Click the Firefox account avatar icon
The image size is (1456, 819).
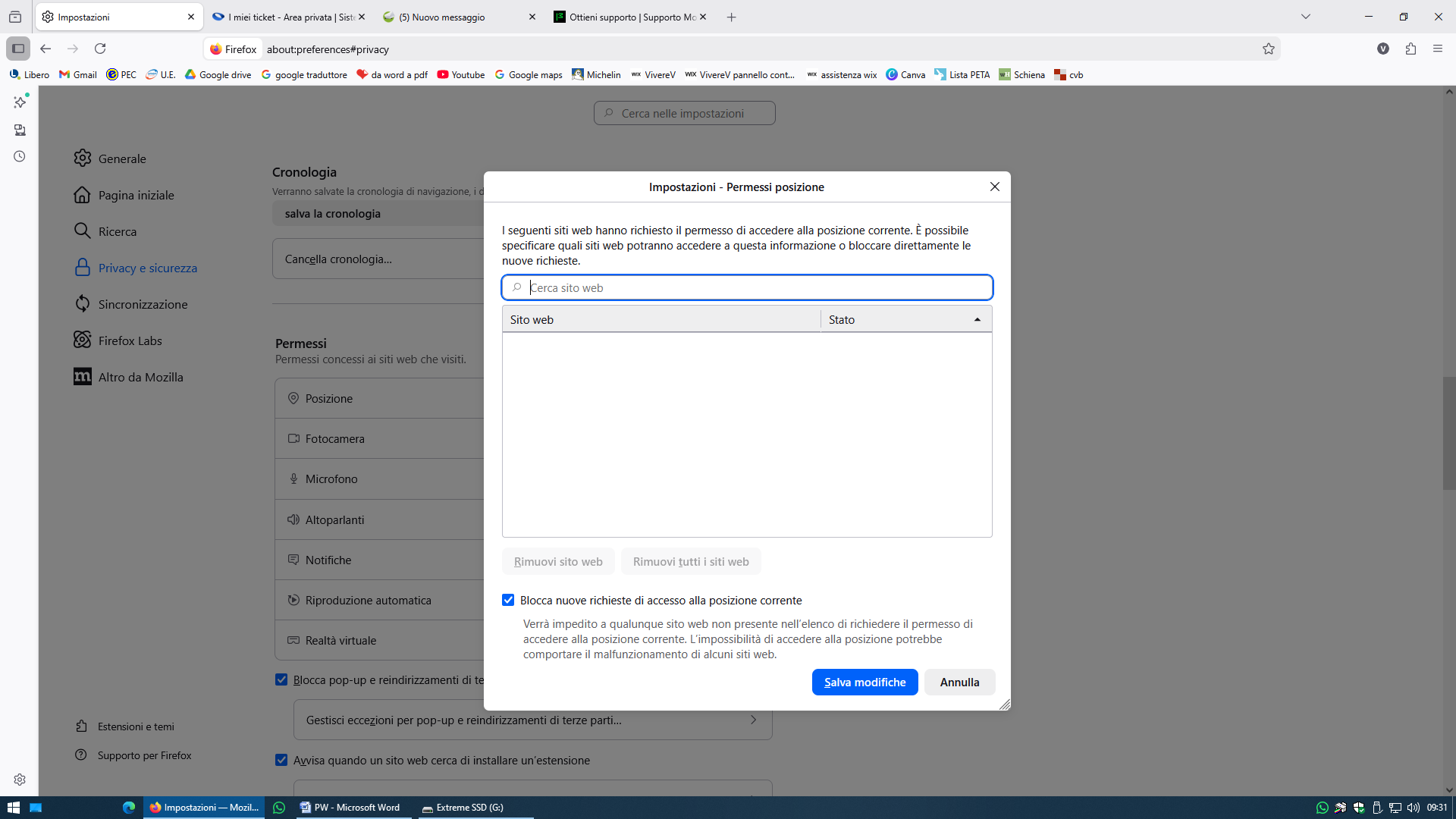click(1383, 49)
